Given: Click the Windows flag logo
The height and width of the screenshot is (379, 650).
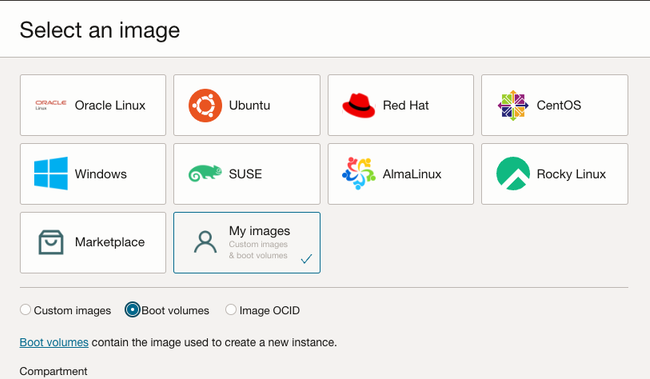Looking at the screenshot, I should 51,173.
